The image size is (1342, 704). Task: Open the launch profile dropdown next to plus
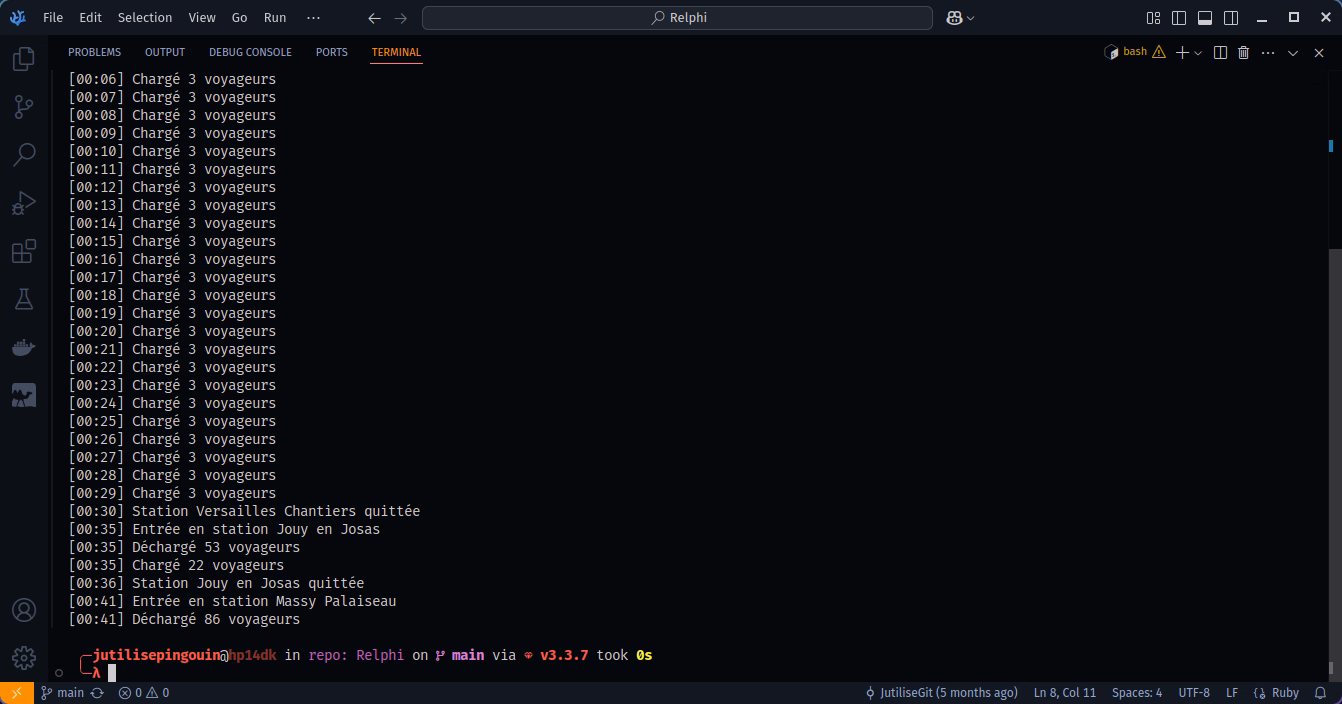(1198, 53)
